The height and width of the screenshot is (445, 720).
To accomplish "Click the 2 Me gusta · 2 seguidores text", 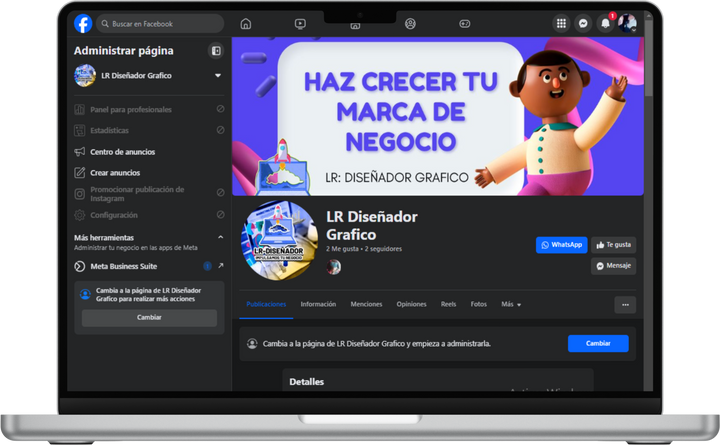I will click(364, 248).
